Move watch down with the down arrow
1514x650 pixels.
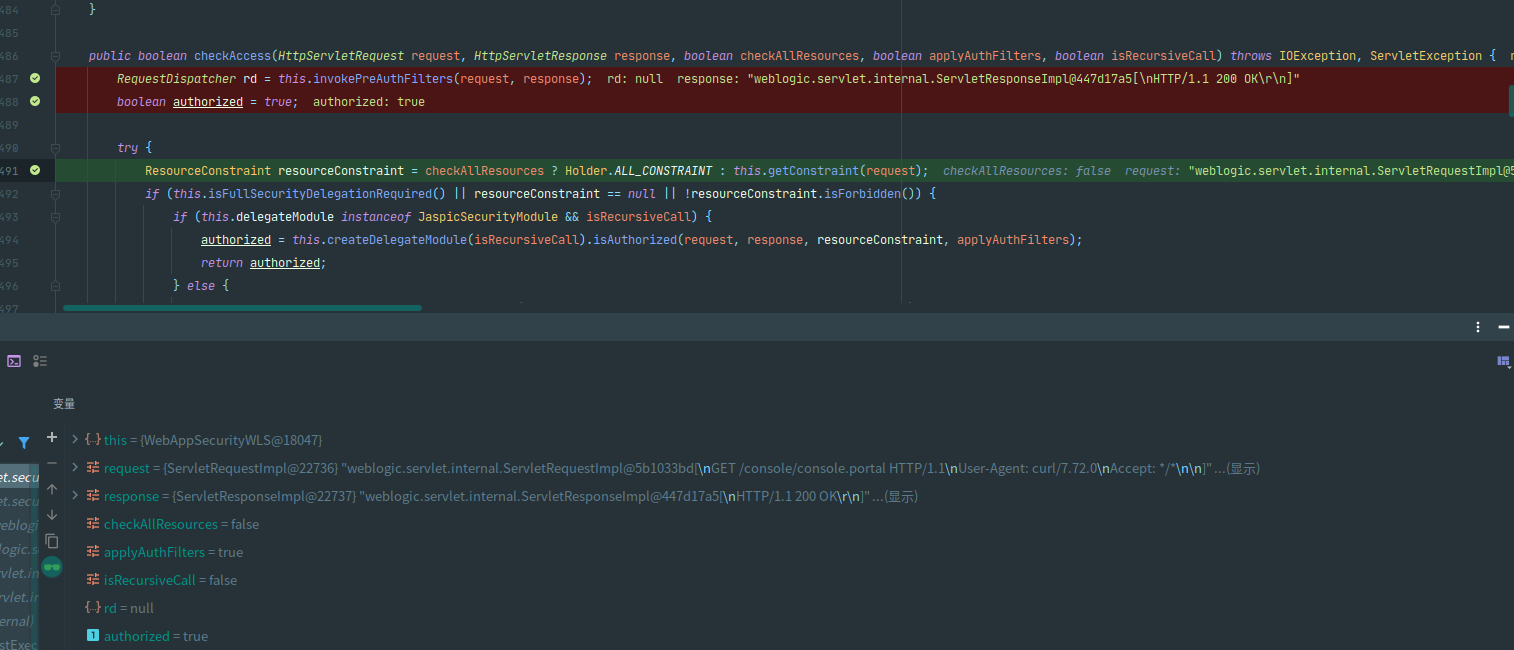[x=52, y=515]
